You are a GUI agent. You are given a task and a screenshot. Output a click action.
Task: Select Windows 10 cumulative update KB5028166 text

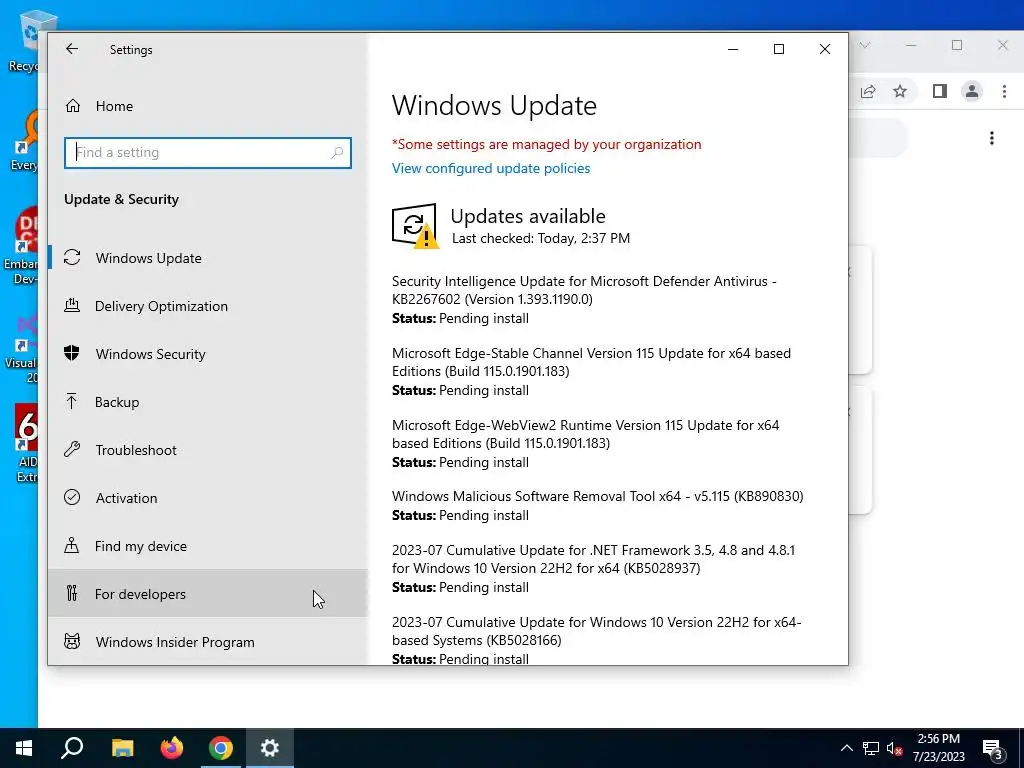tap(596, 631)
